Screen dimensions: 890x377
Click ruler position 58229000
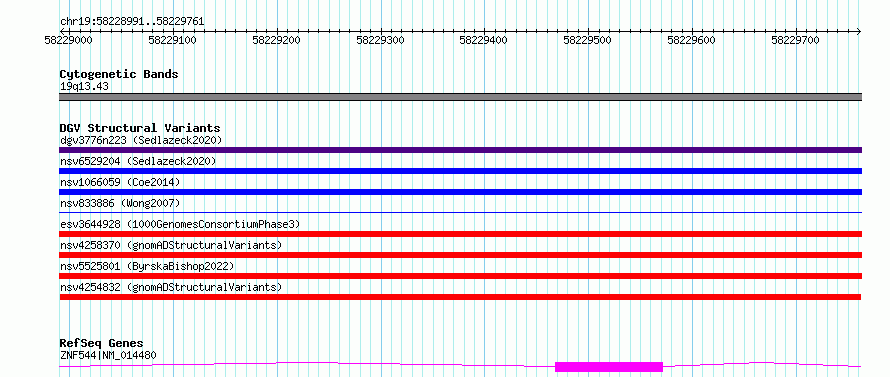[68, 40]
